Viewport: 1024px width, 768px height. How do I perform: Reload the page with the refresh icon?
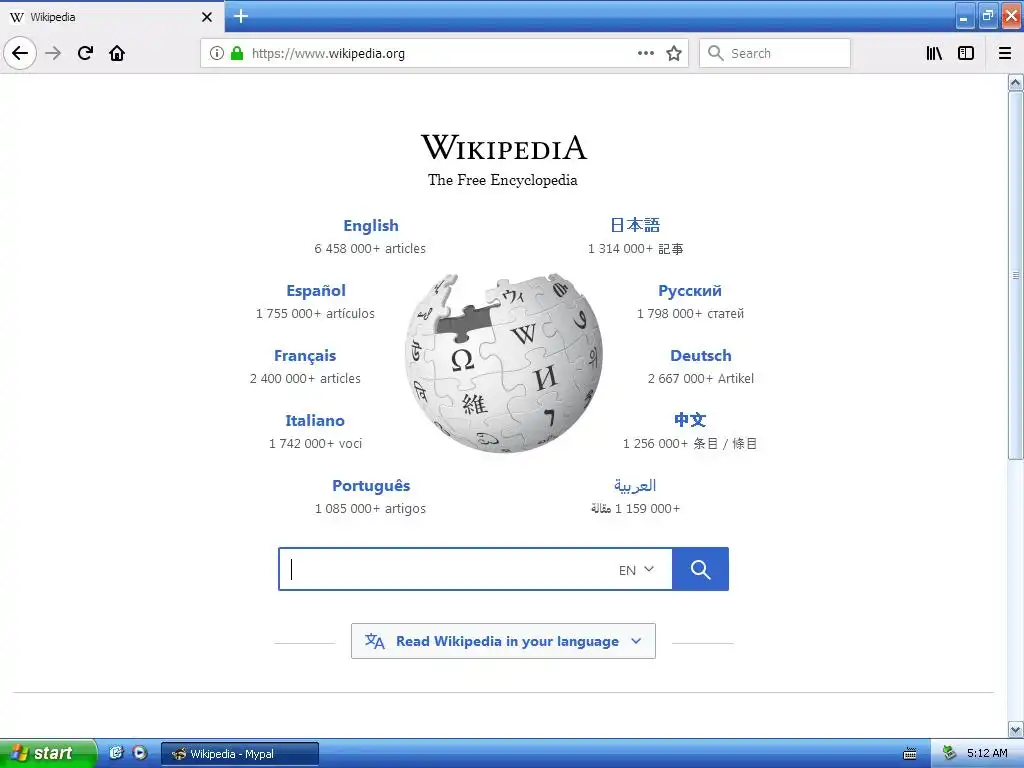point(85,53)
